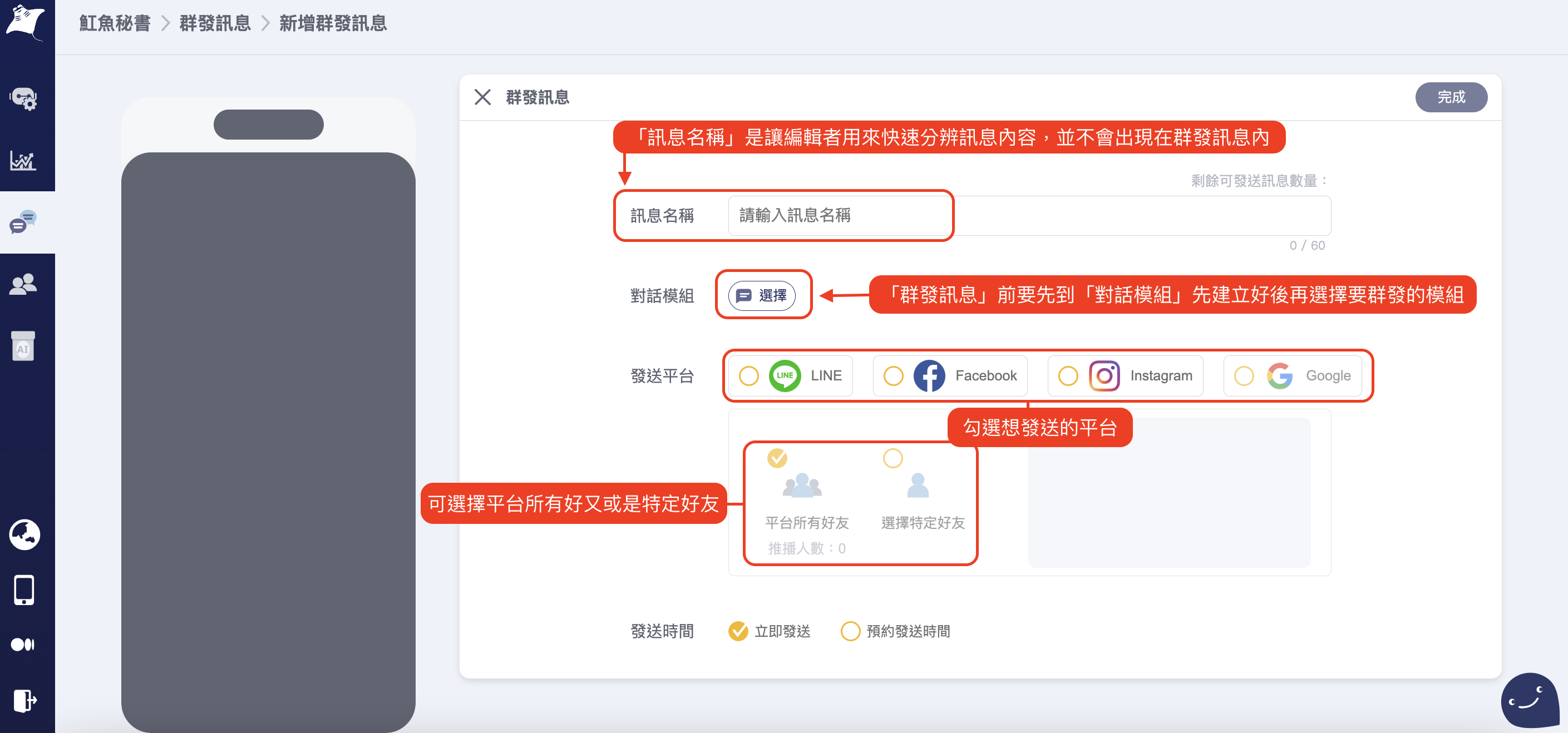Click 選擇 to pick dialogue module
The height and width of the screenshot is (733, 1568).
coord(762,296)
